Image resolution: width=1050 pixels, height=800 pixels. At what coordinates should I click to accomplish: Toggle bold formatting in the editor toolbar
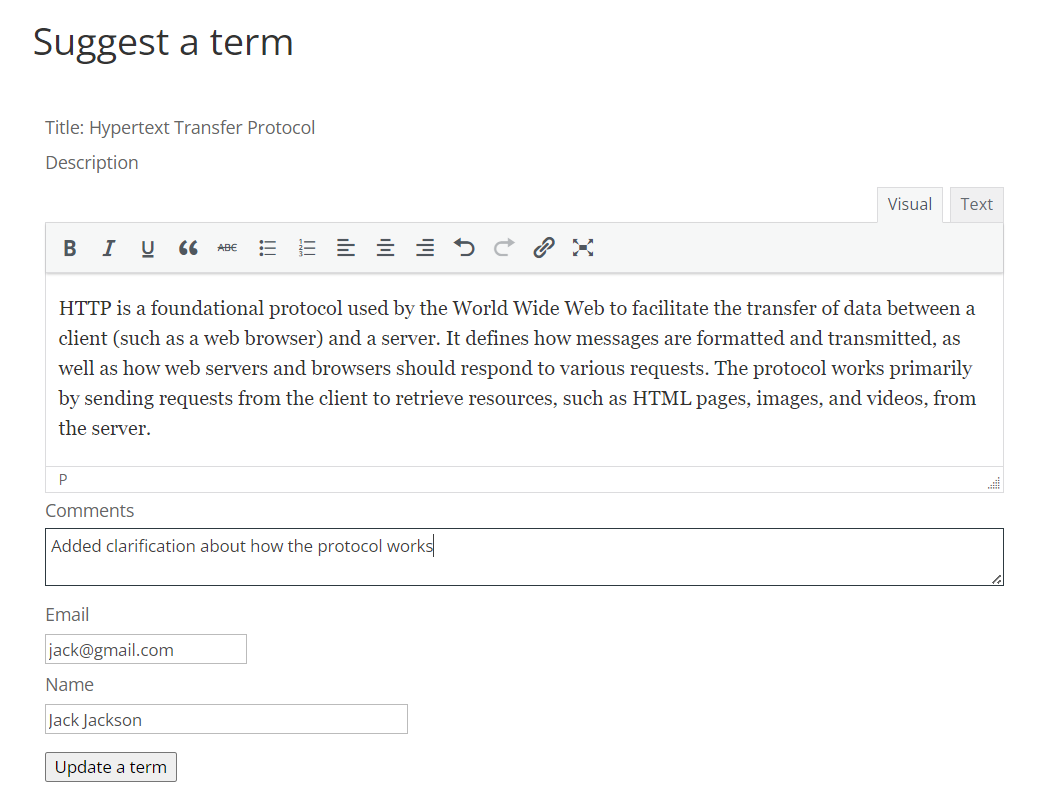(70, 248)
